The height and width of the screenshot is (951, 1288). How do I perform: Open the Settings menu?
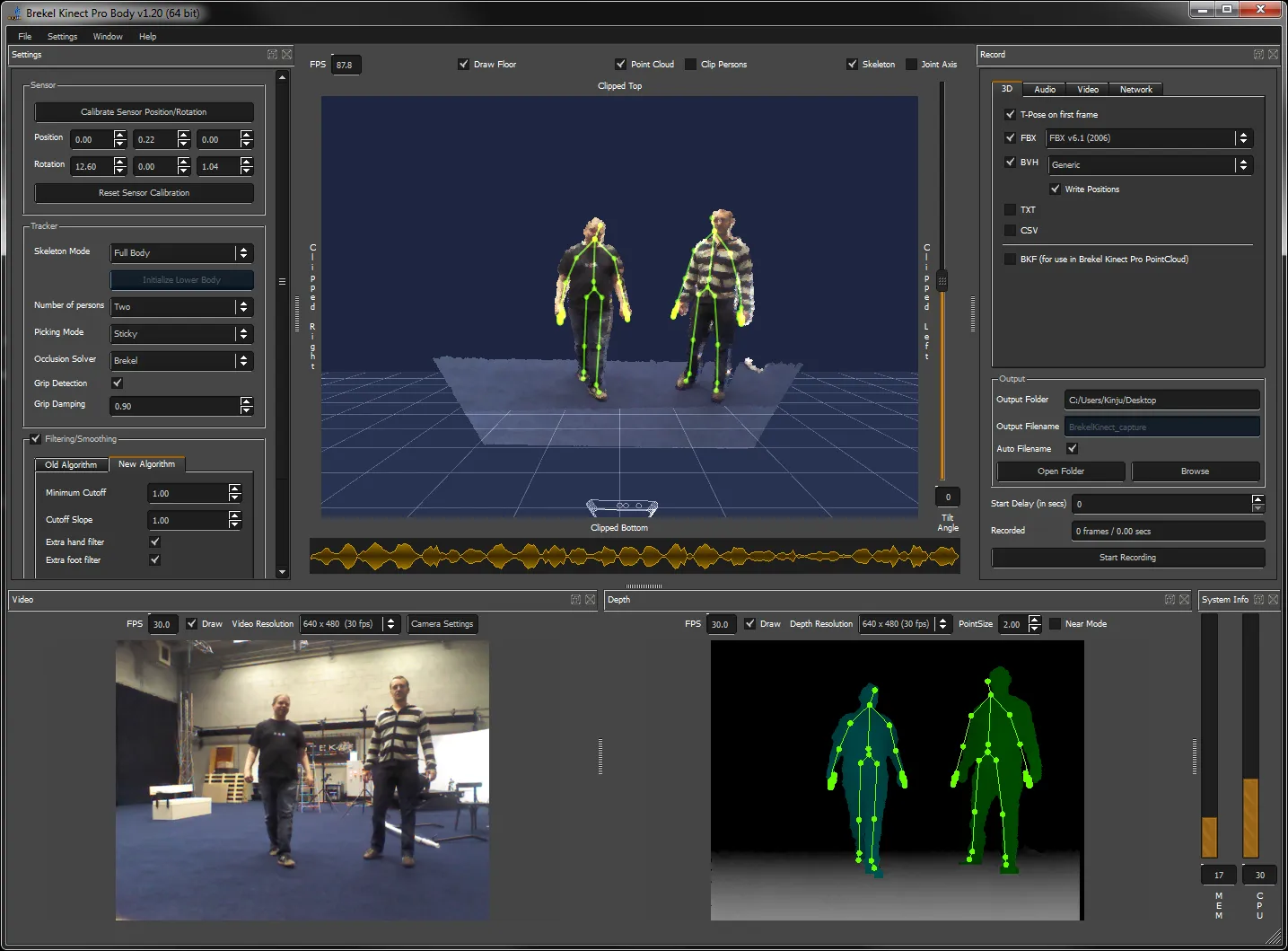[x=62, y=37]
